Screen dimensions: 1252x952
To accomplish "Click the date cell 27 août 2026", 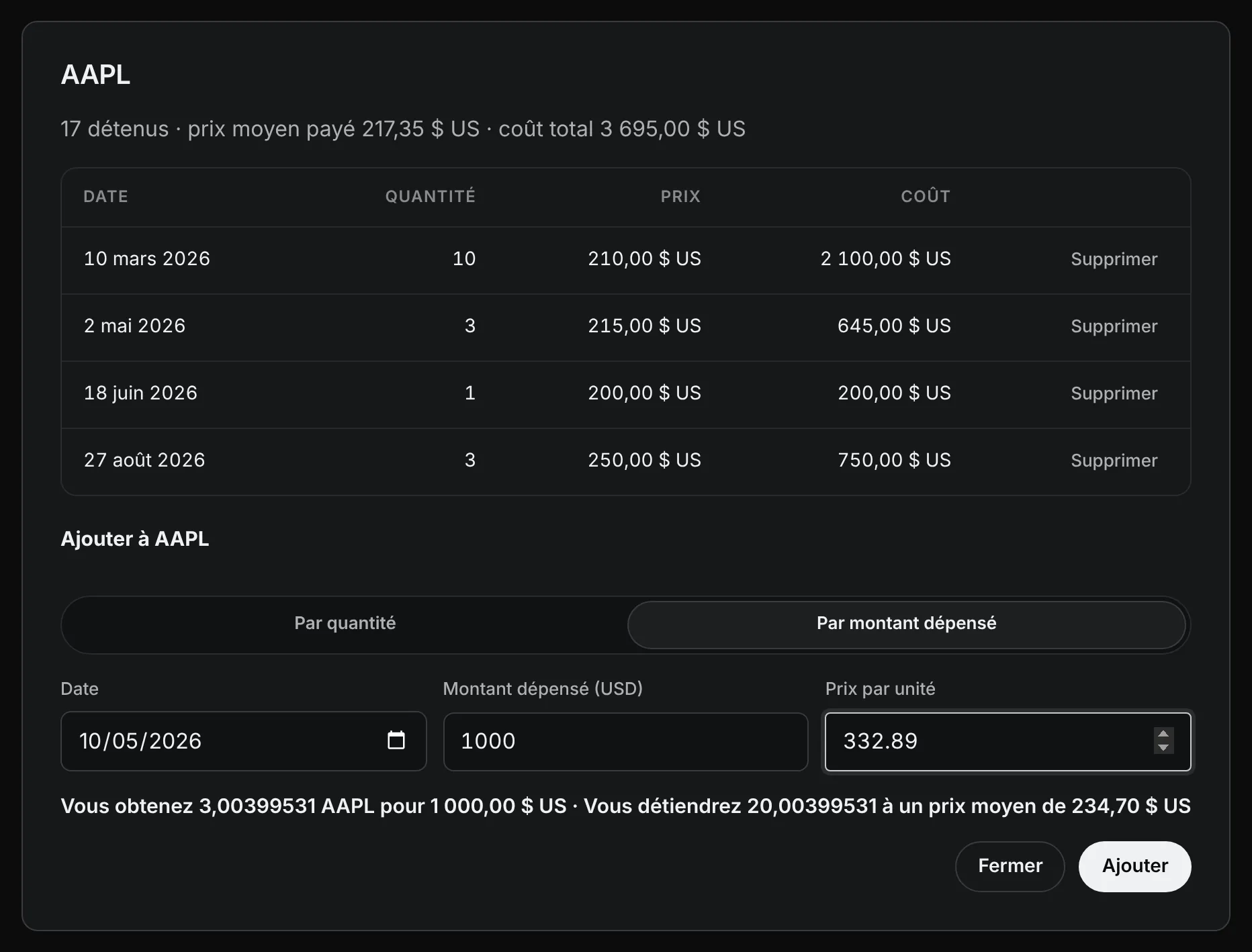I will click(x=144, y=460).
